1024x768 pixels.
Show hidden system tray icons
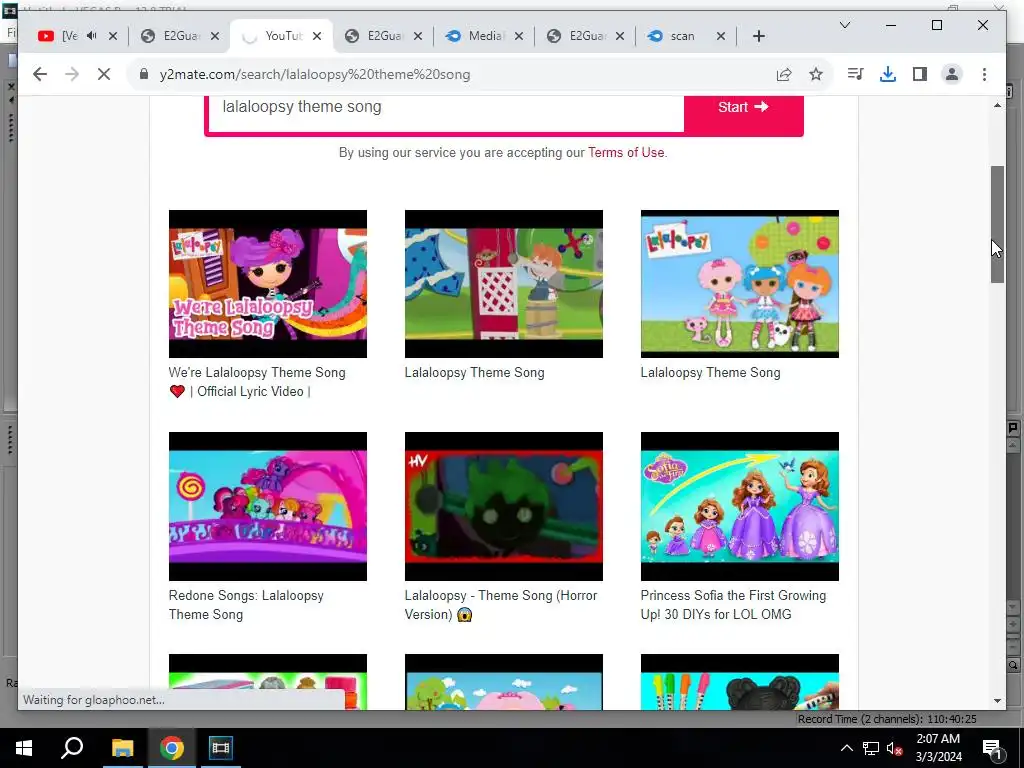846,748
